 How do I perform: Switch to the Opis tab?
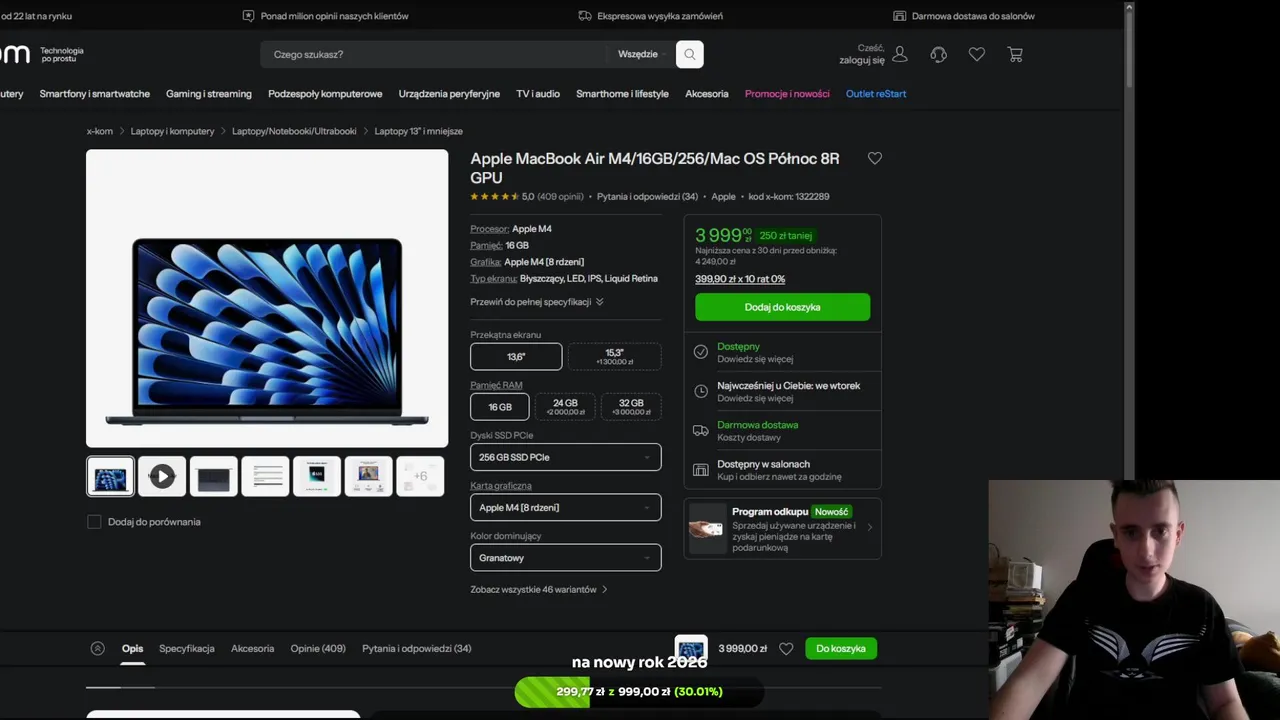(x=132, y=648)
